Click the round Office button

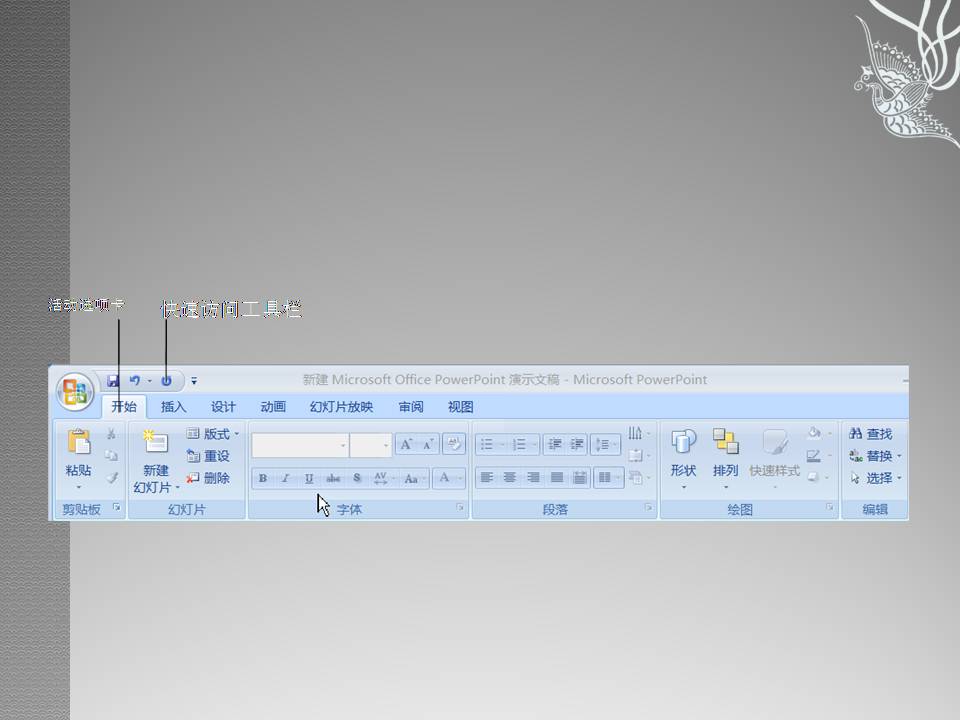75,391
